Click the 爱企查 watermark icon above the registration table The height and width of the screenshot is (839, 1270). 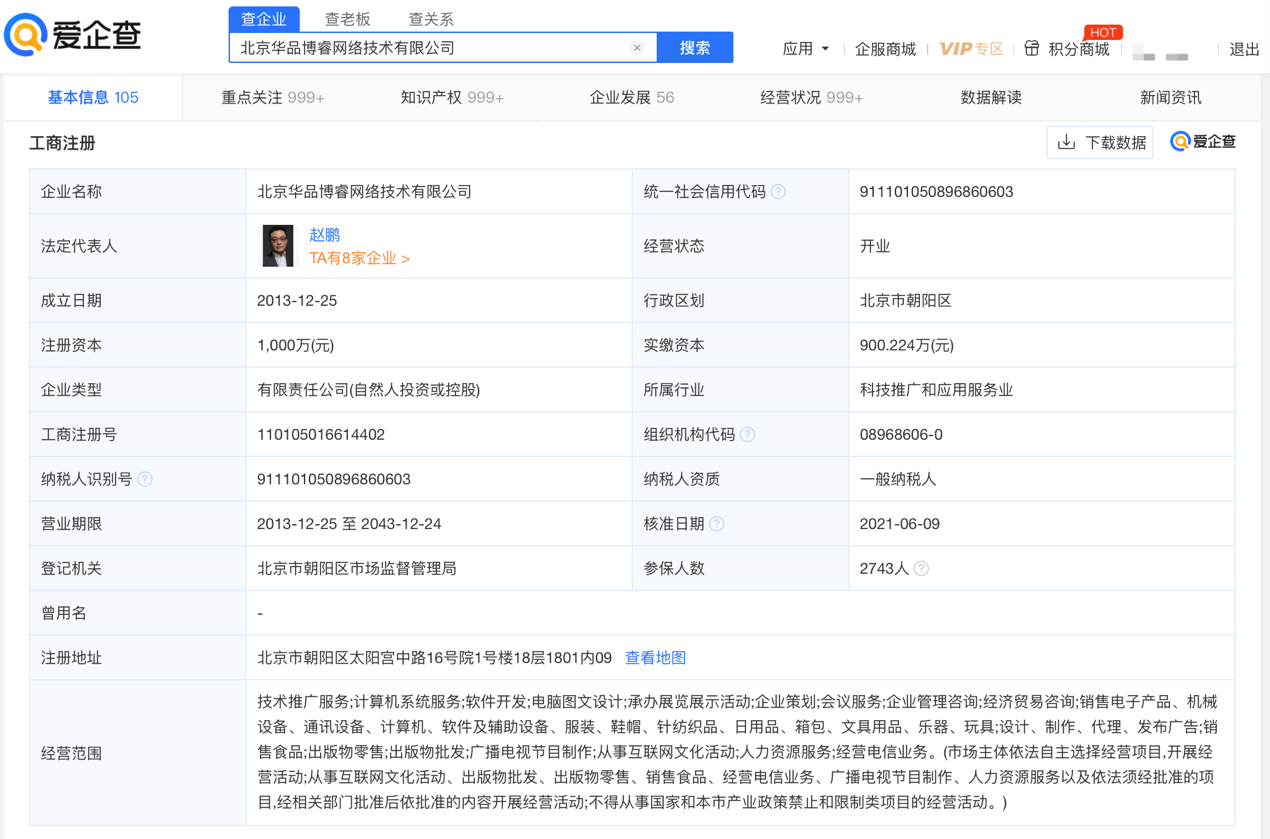(1181, 141)
